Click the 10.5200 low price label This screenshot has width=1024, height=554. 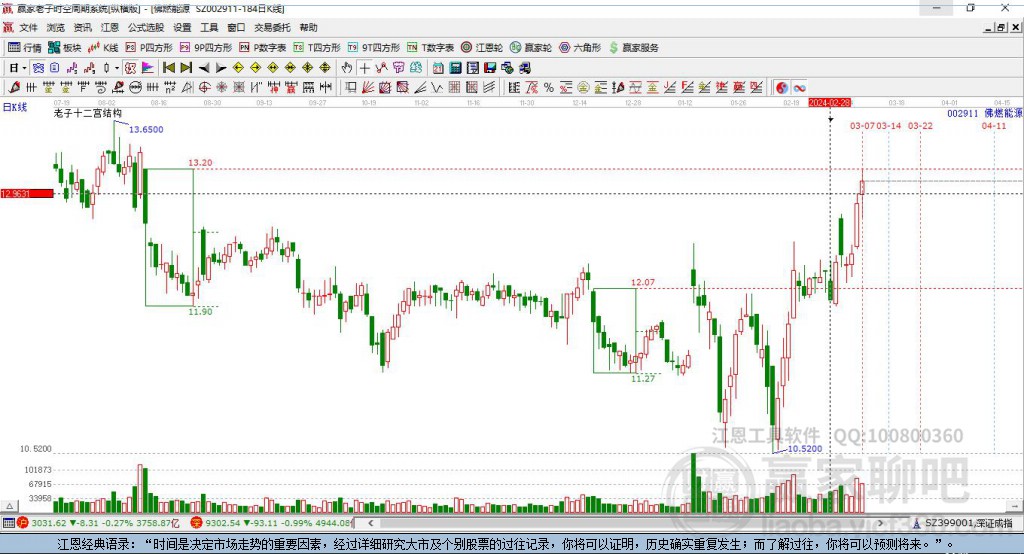[805, 449]
